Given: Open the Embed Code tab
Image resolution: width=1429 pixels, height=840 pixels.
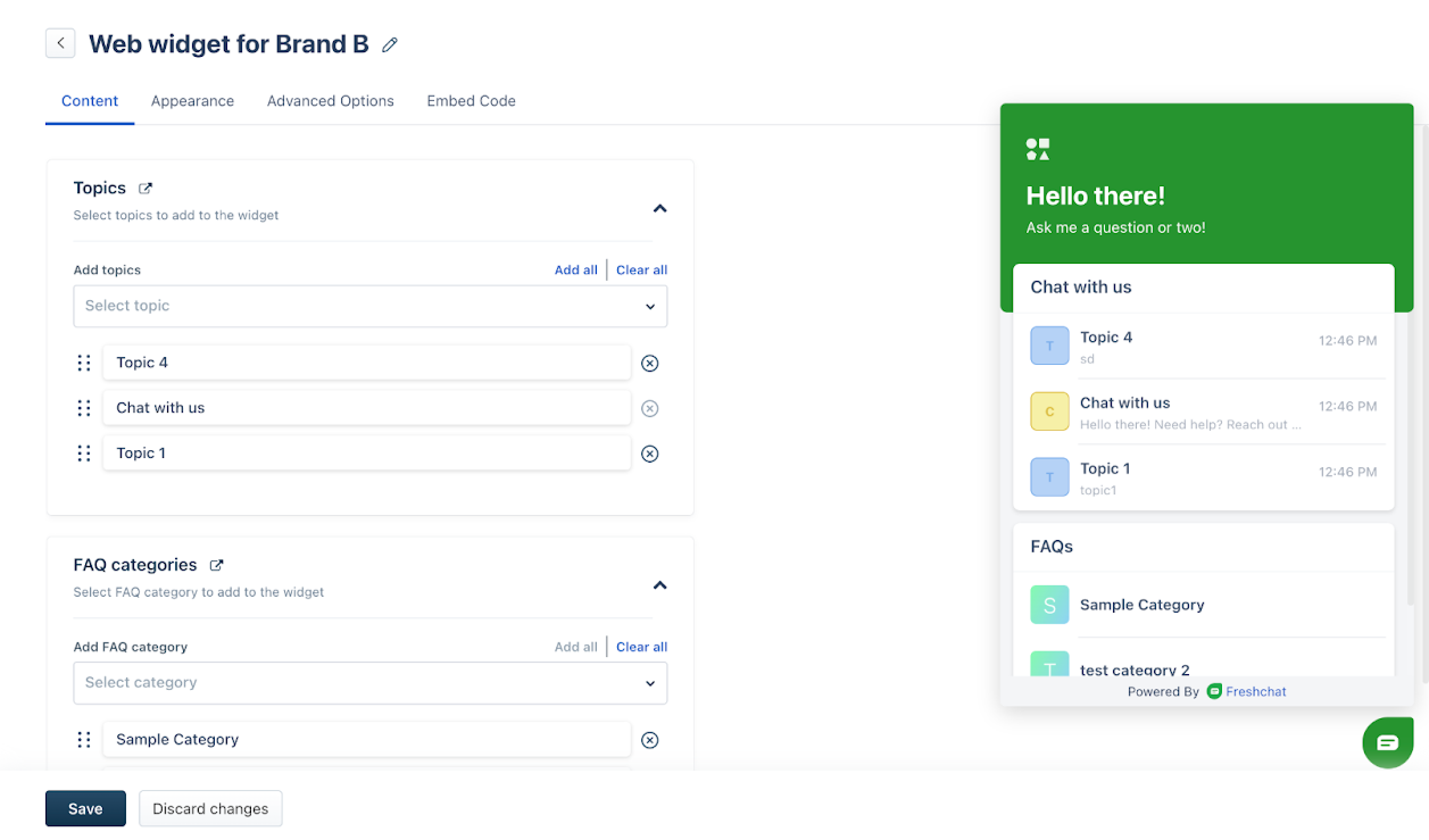Looking at the screenshot, I should 471,101.
